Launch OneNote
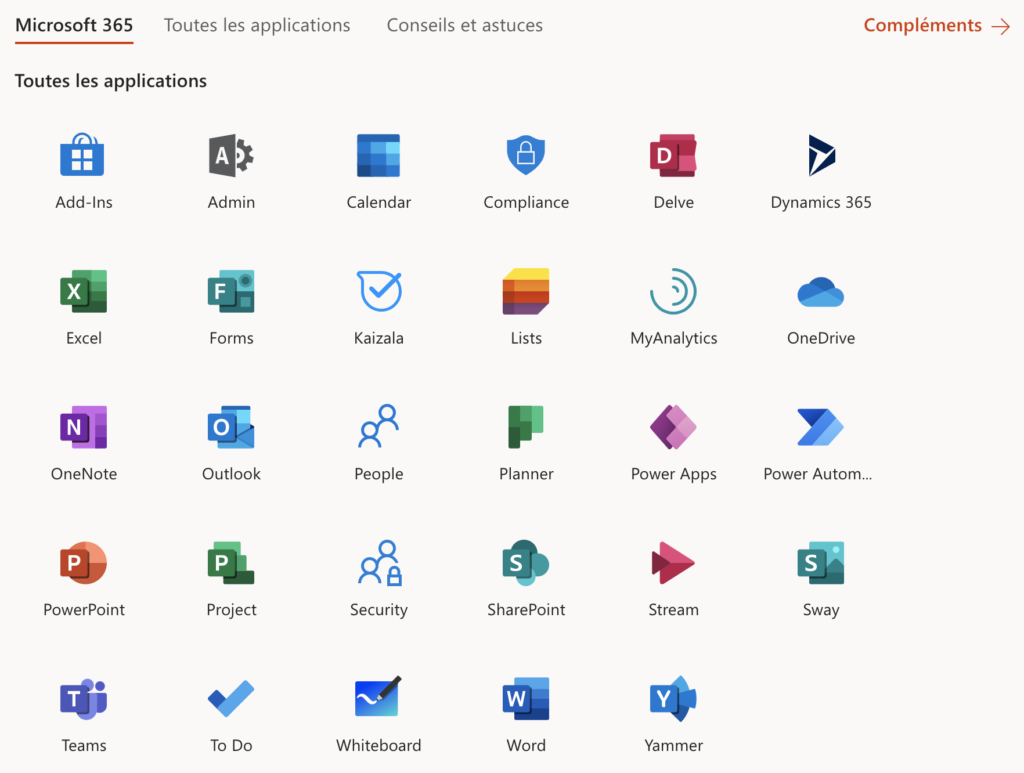The image size is (1024, 773). point(83,427)
